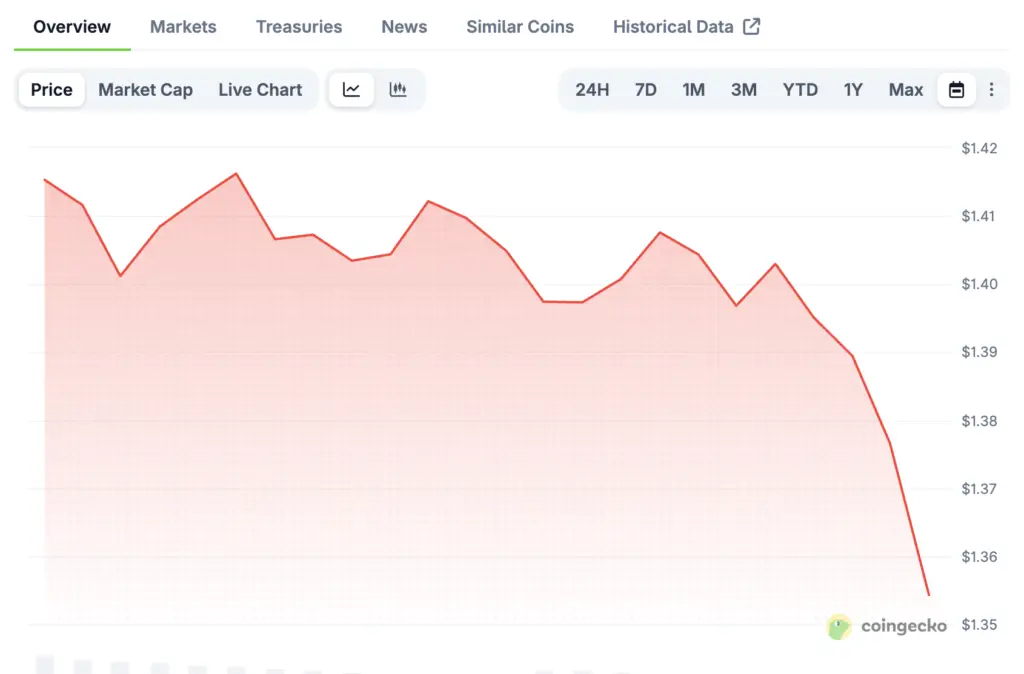This screenshot has width=1024, height=674.
Task: Toggle chart to Market Cap view
Action: tap(145, 90)
